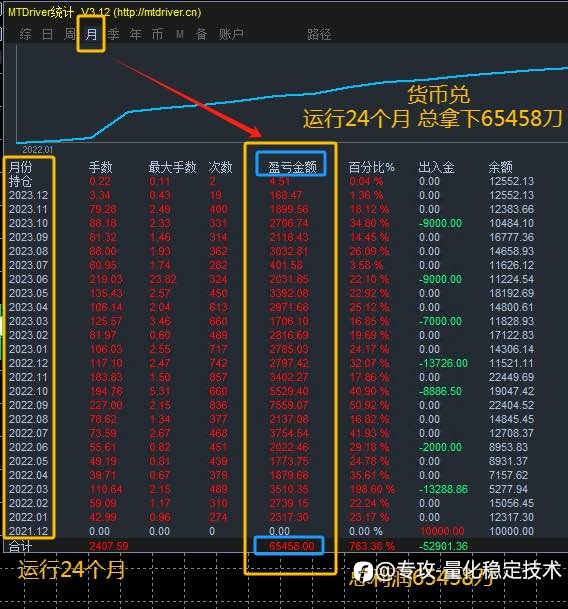Screen dimensions: 568x609
Task: Select the 2022.03 month row
Action: click(271, 489)
